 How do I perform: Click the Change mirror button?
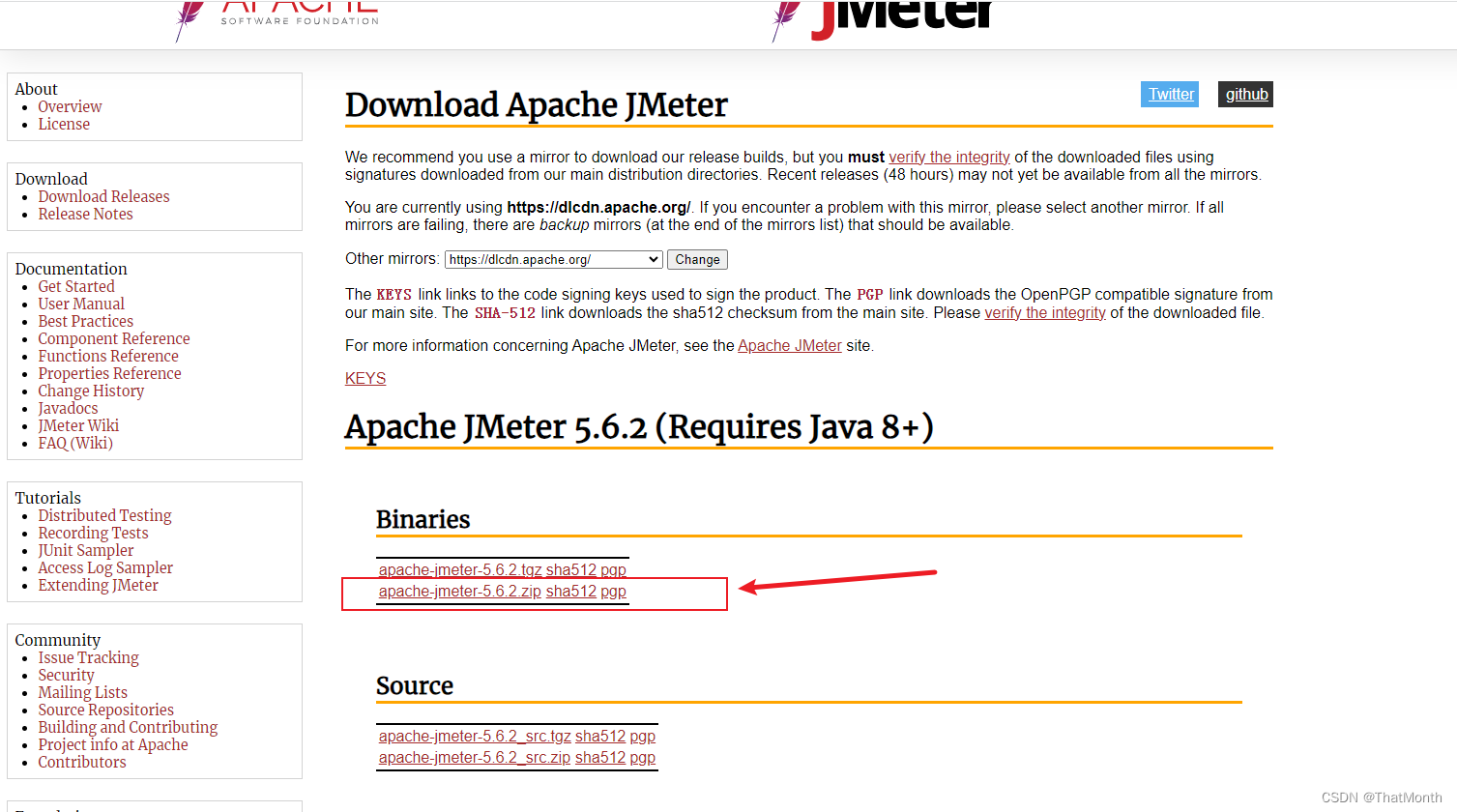[x=697, y=259]
